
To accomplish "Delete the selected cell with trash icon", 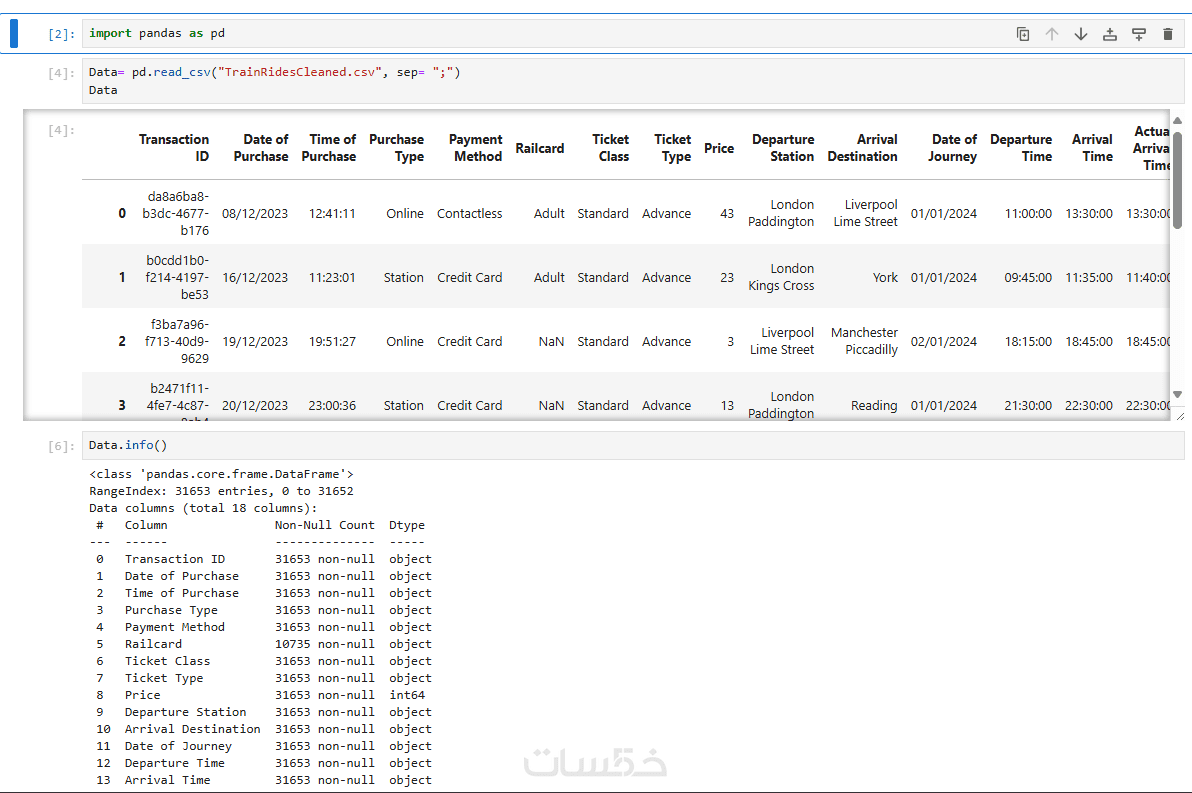I will (x=1168, y=34).
